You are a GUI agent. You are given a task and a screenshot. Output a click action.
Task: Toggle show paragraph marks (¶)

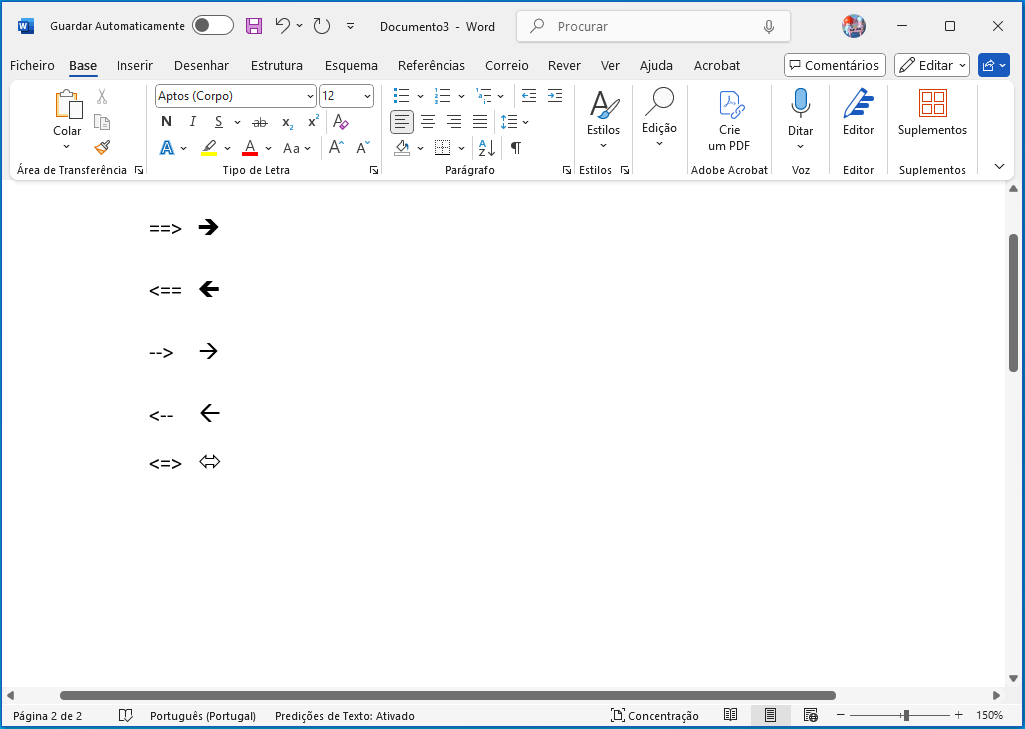click(x=516, y=148)
